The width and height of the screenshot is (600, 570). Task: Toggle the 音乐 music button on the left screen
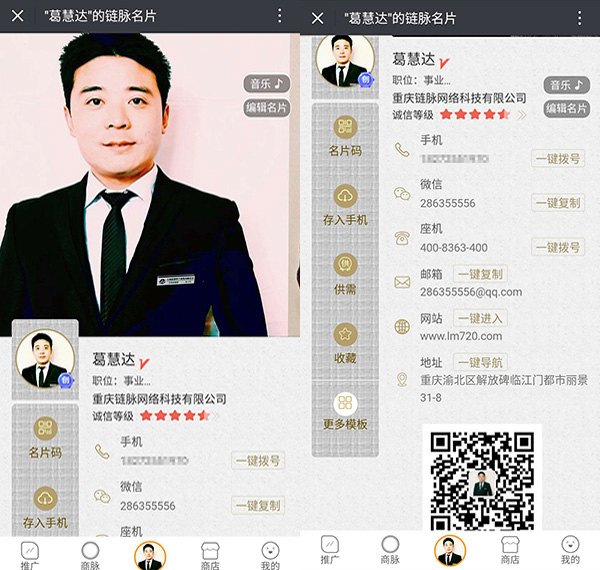267,83
